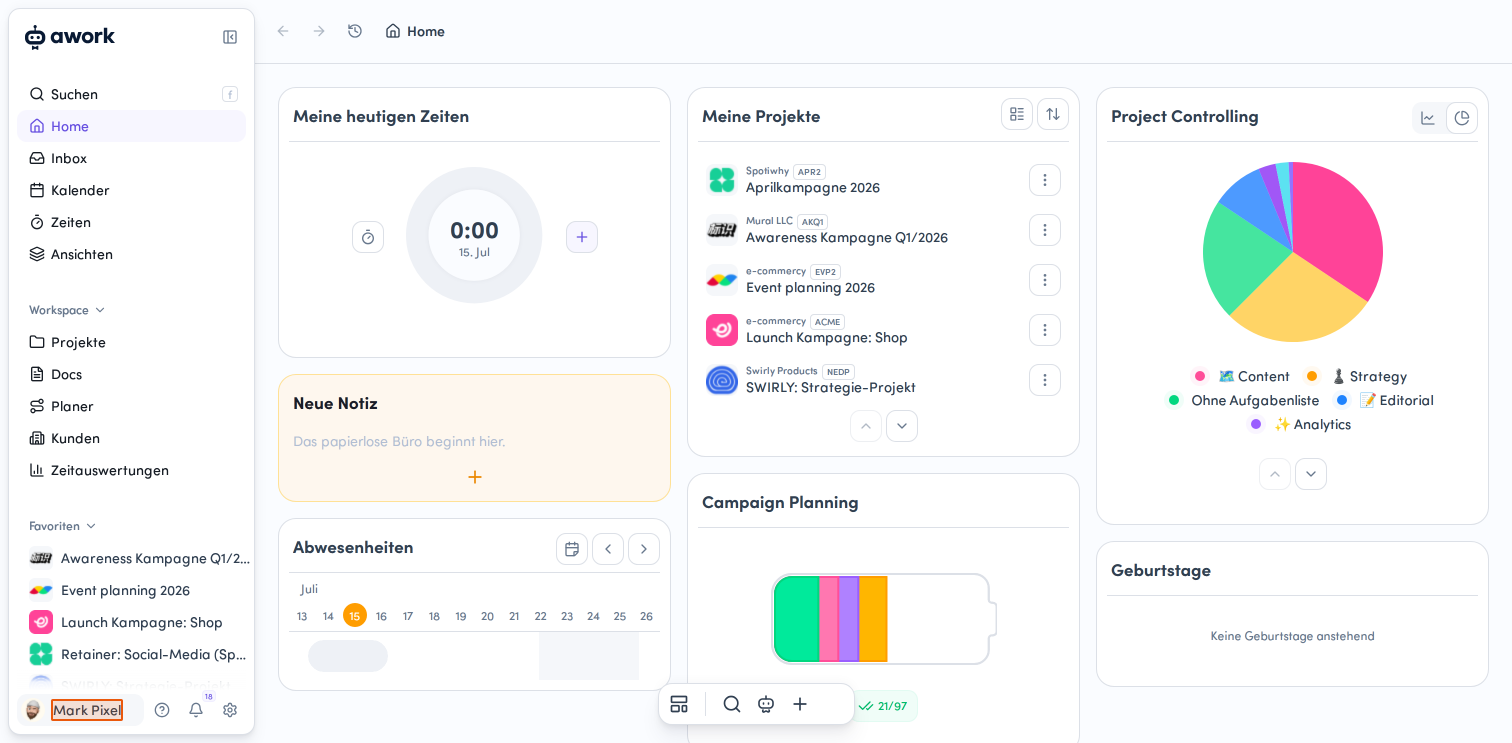Open the history clock icon
This screenshot has width=1512, height=743.
click(355, 31)
